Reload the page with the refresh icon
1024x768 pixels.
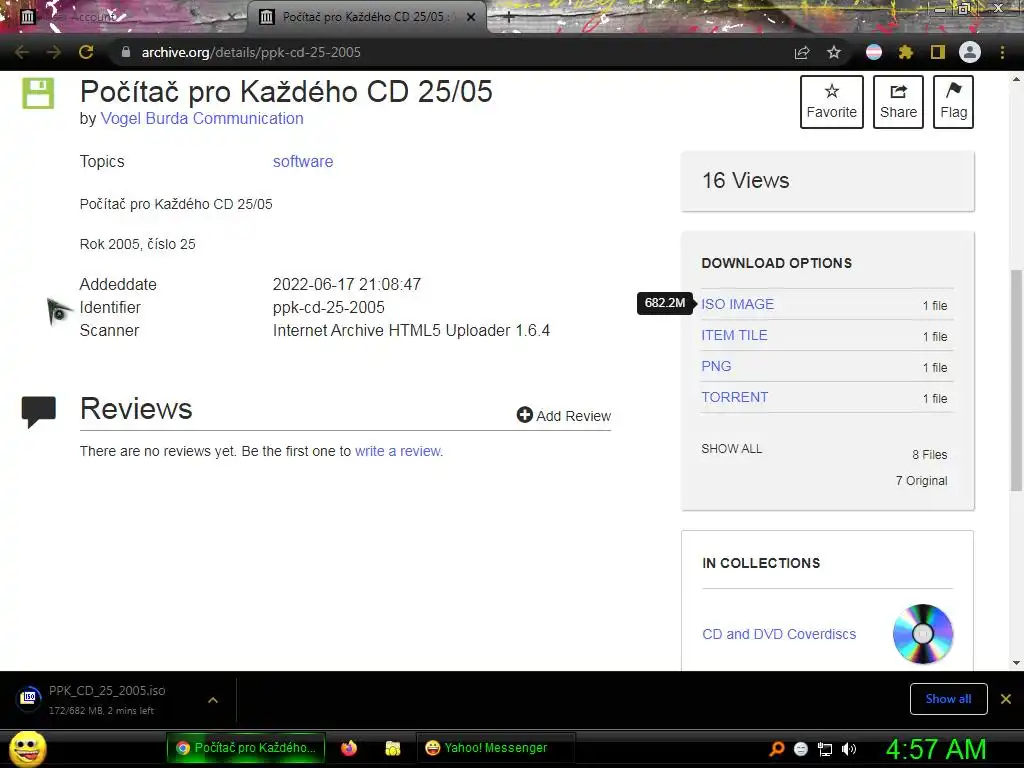tap(86, 52)
